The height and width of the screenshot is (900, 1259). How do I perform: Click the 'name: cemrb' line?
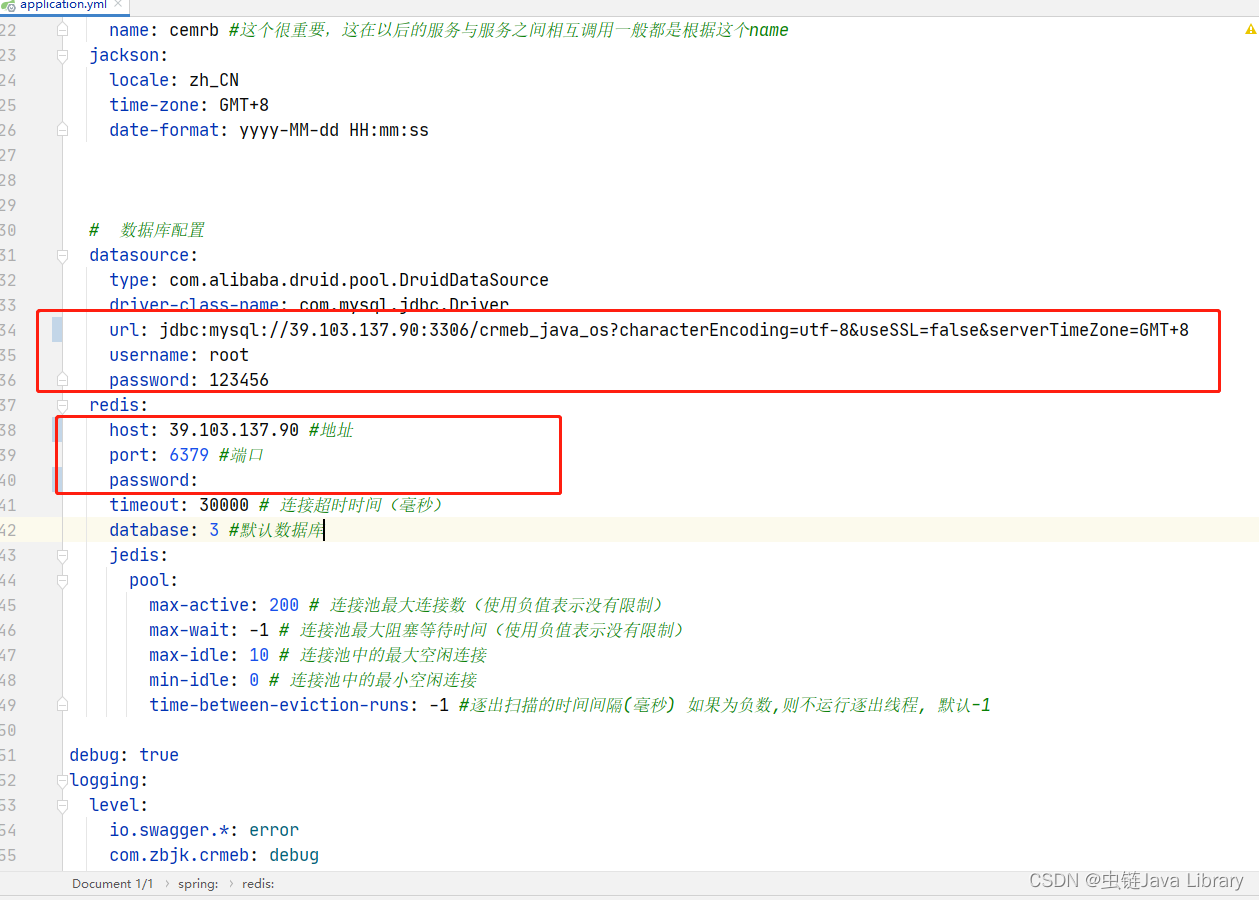(x=449, y=30)
